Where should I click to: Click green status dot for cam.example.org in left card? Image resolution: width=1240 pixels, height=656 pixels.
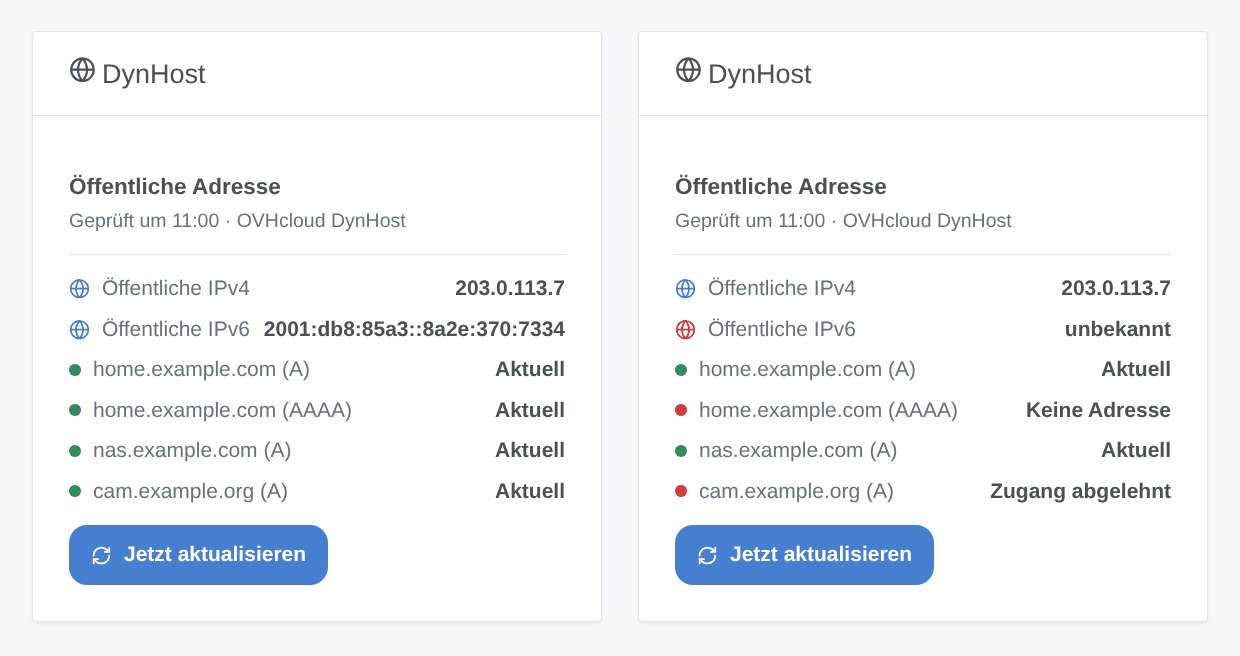pos(75,491)
